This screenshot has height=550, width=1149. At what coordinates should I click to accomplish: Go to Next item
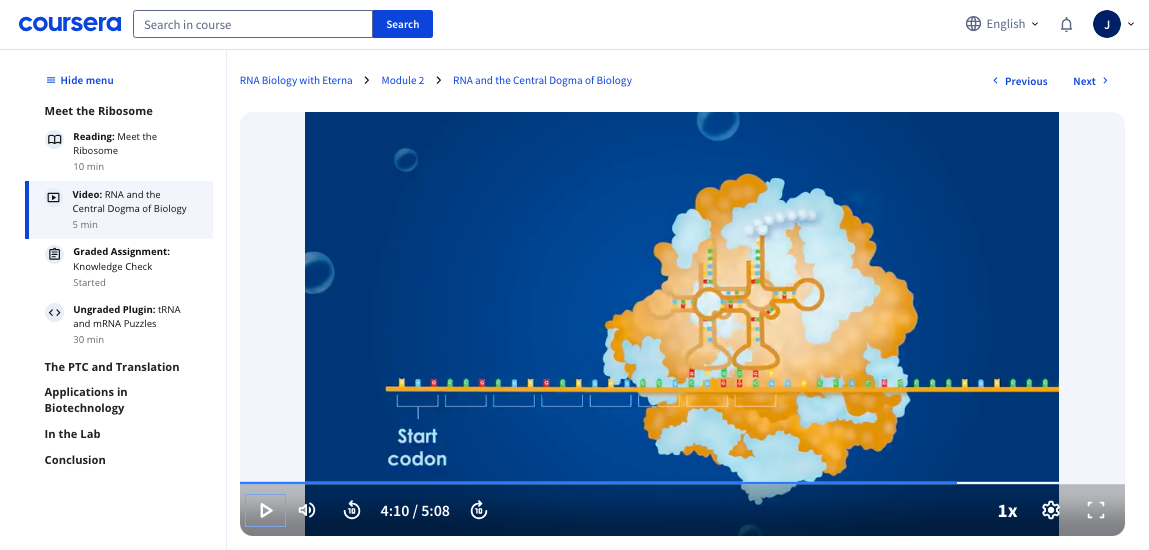[1091, 81]
